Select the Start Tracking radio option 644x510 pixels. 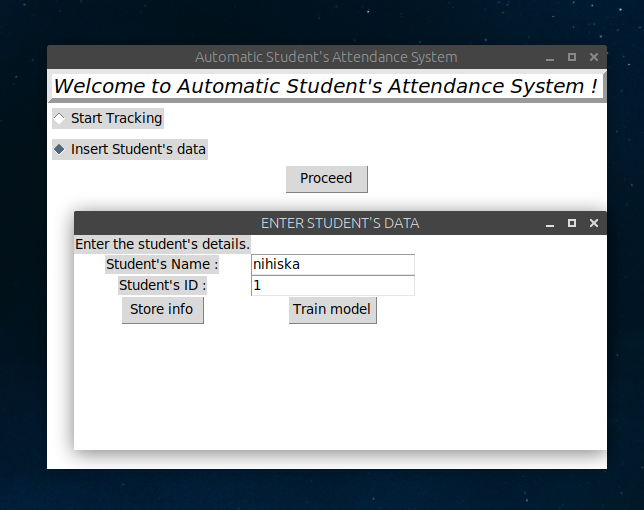point(108,118)
